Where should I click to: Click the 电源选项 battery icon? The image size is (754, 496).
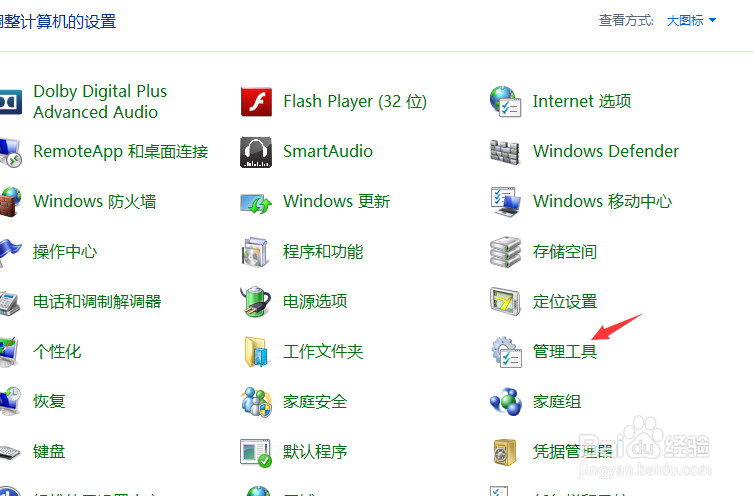coord(255,302)
